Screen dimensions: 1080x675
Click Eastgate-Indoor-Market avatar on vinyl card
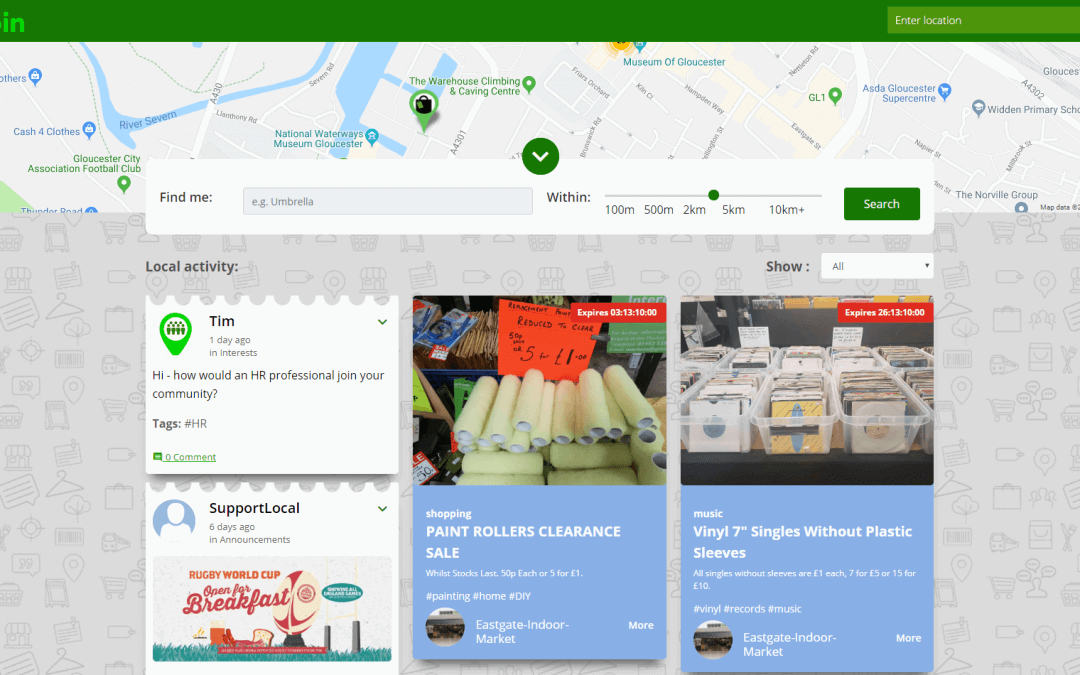point(712,639)
